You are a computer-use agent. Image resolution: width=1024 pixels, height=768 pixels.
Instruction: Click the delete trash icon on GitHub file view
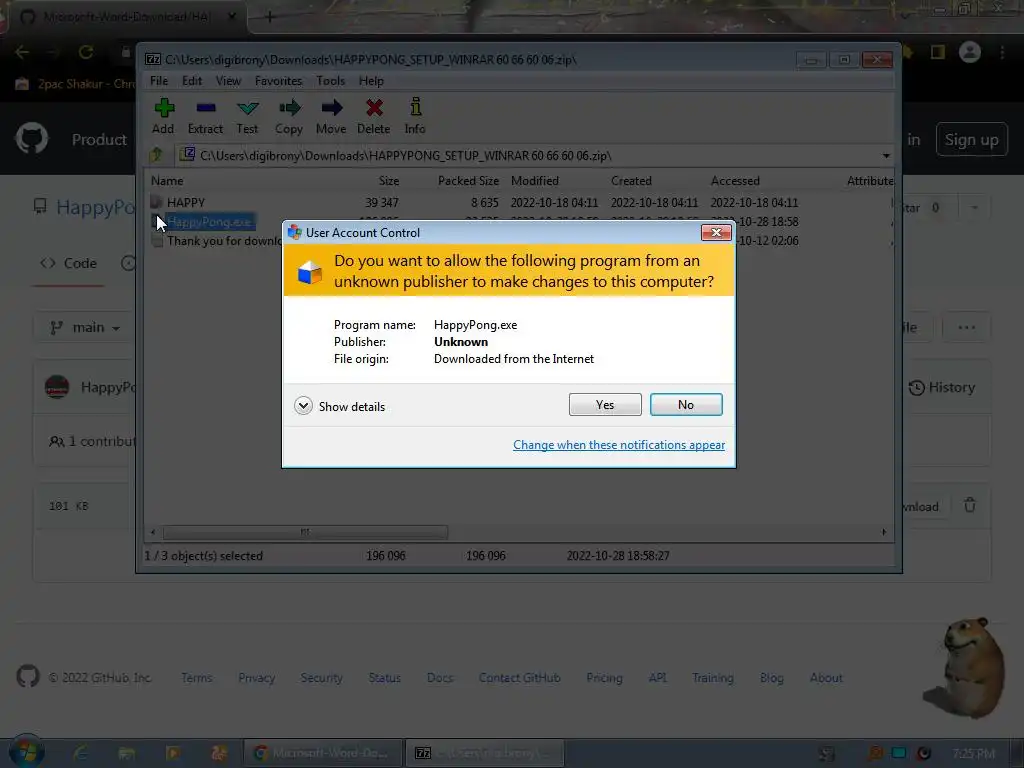(970, 505)
